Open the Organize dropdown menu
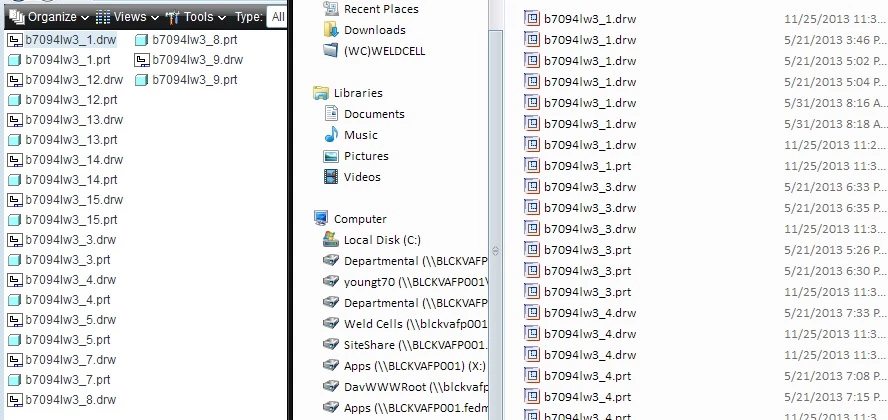888x420 pixels. (50, 17)
